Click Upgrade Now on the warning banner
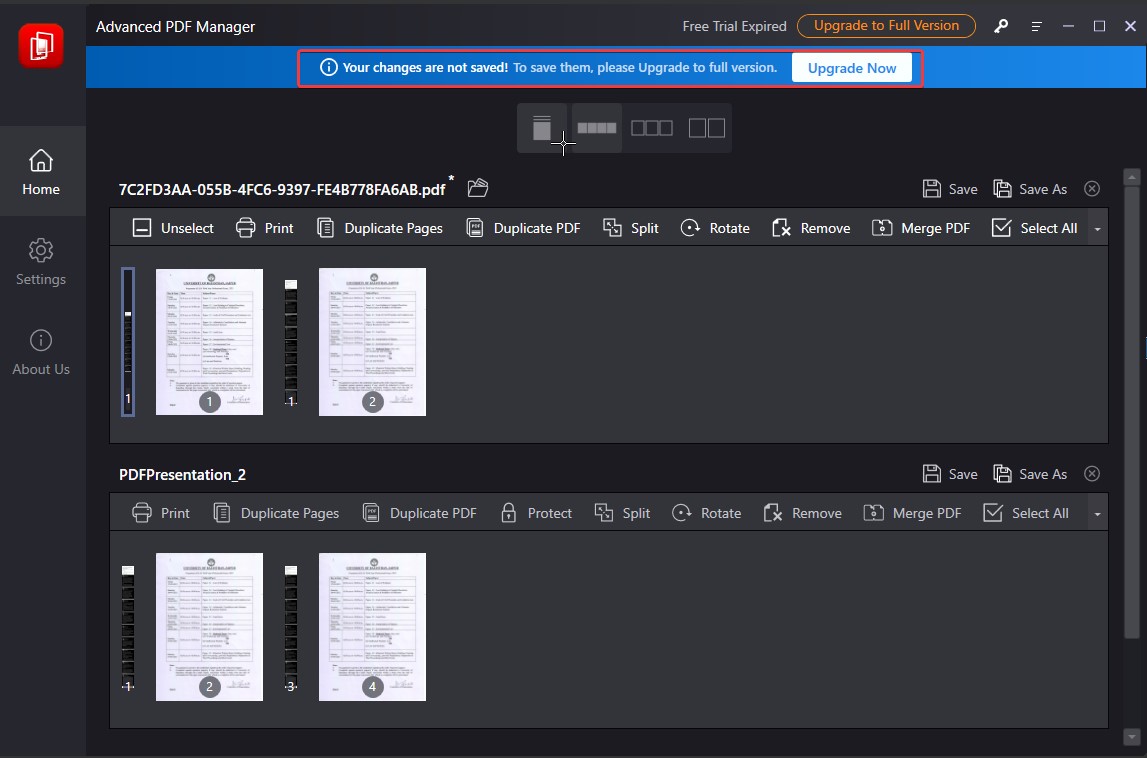 click(x=851, y=68)
